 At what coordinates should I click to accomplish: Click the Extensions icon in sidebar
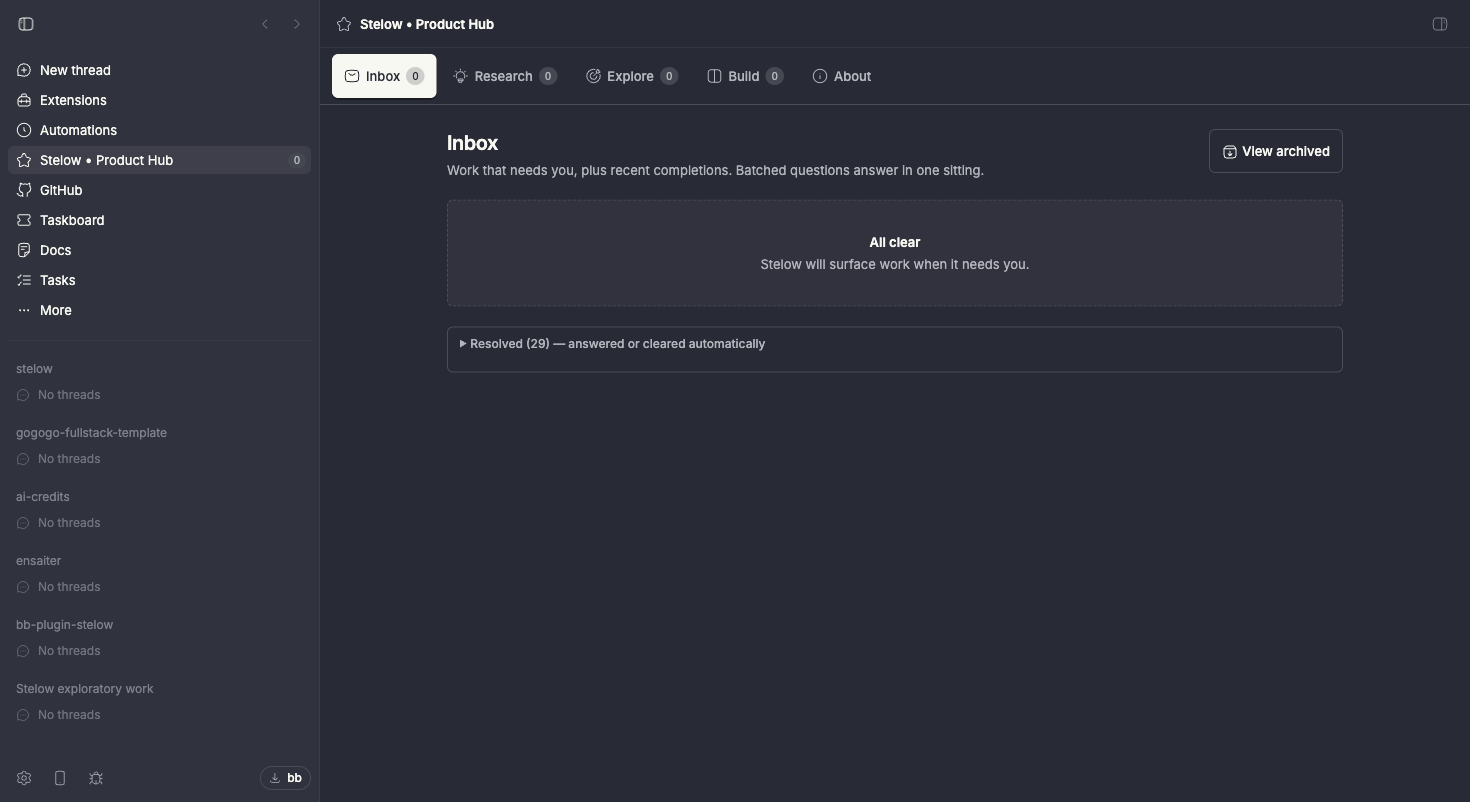click(24, 100)
